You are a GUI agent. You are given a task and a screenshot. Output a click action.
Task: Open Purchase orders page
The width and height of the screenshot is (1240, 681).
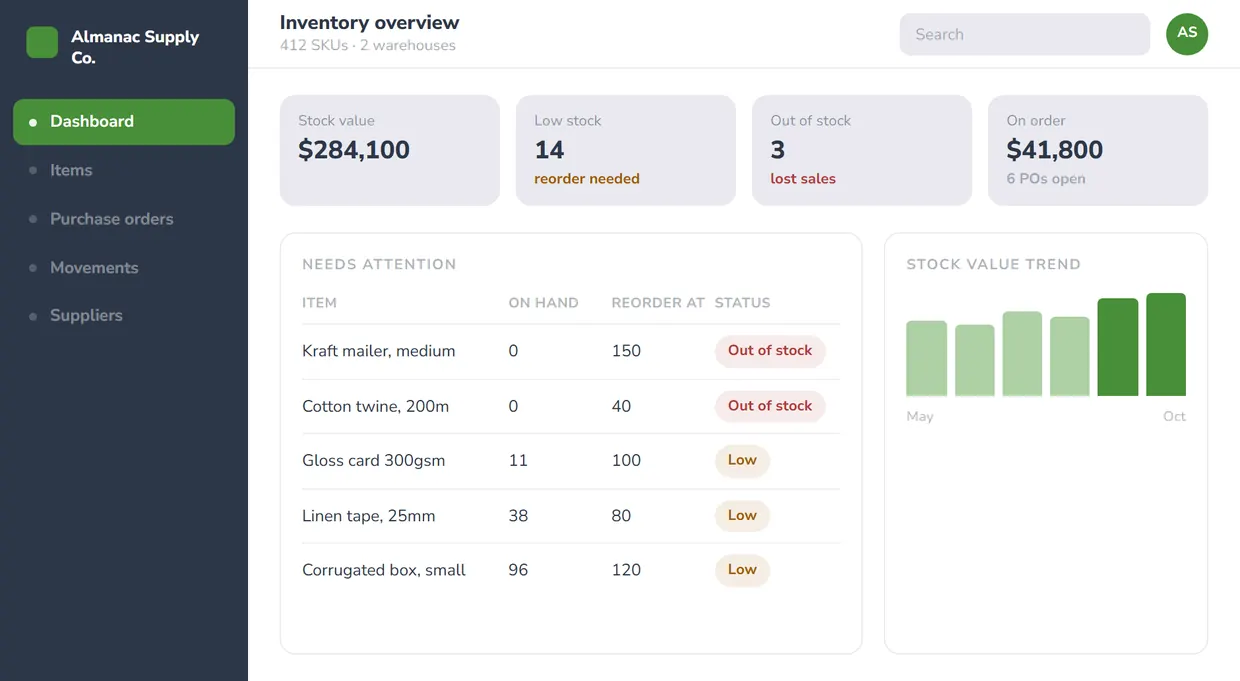pyautogui.click(x=124, y=219)
